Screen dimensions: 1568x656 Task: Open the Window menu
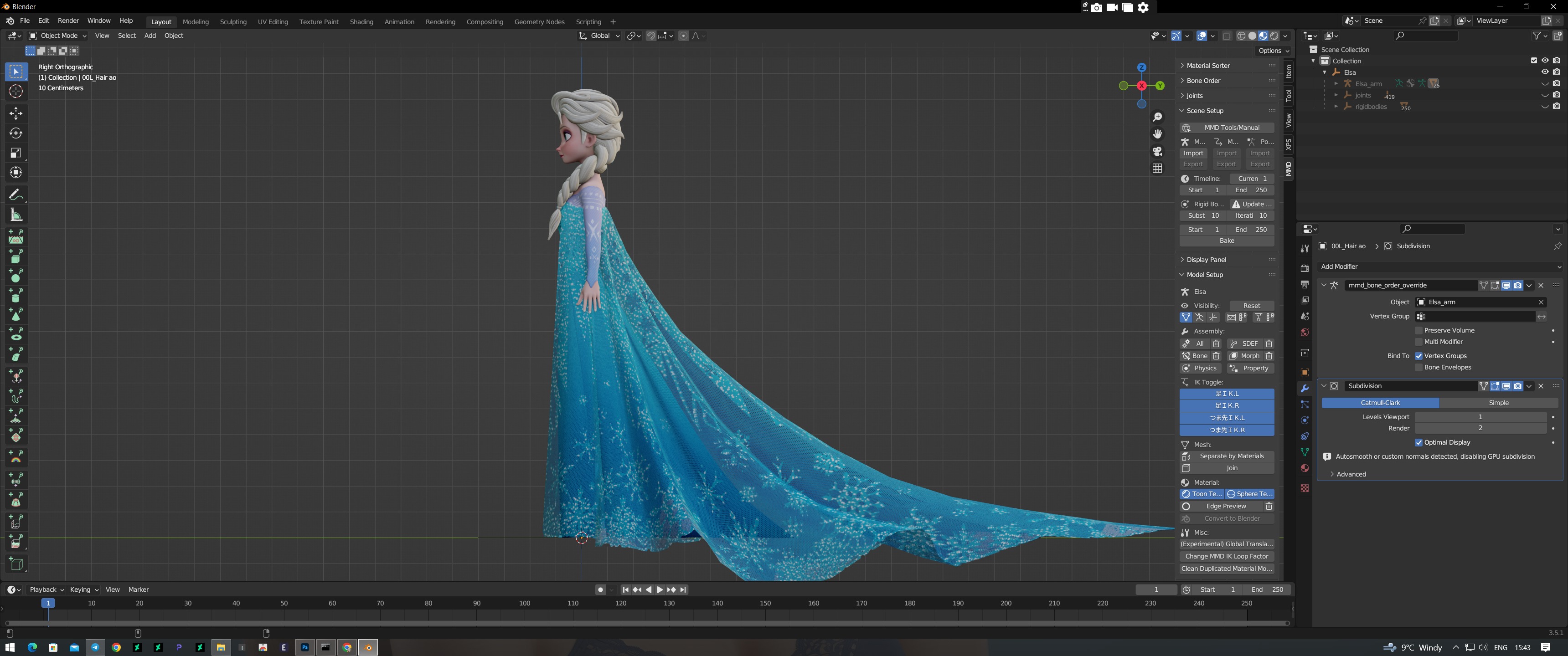pyautogui.click(x=98, y=20)
